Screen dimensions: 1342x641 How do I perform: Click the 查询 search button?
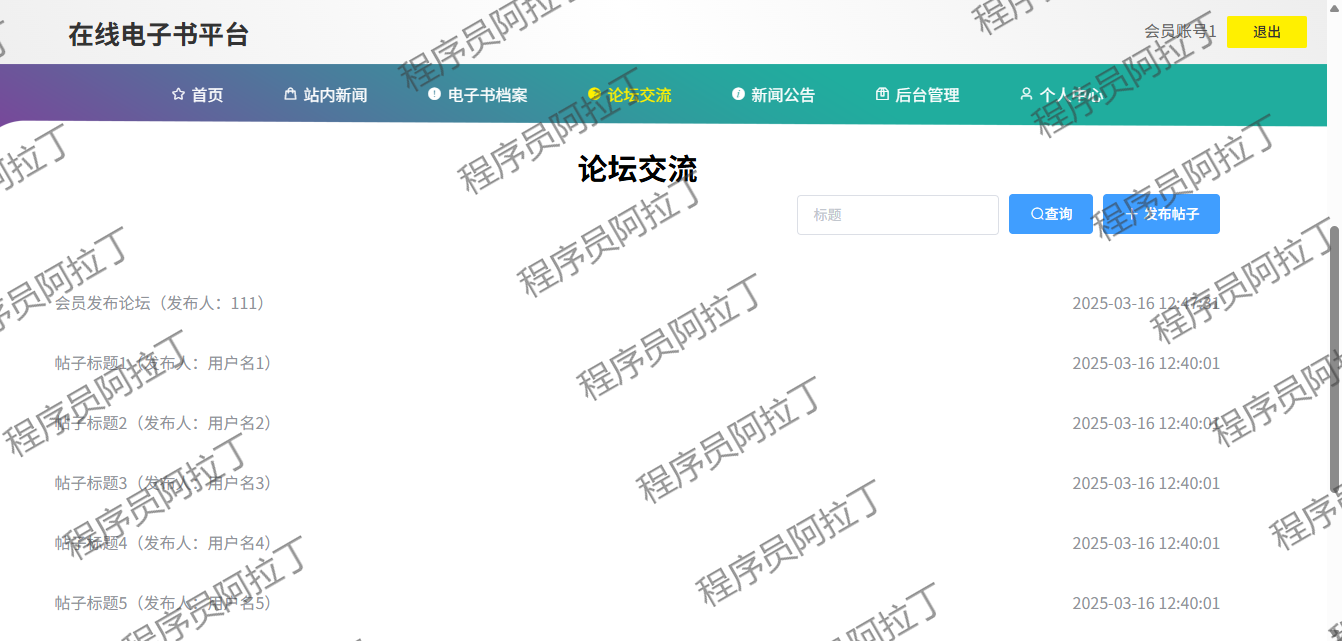point(1051,214)
